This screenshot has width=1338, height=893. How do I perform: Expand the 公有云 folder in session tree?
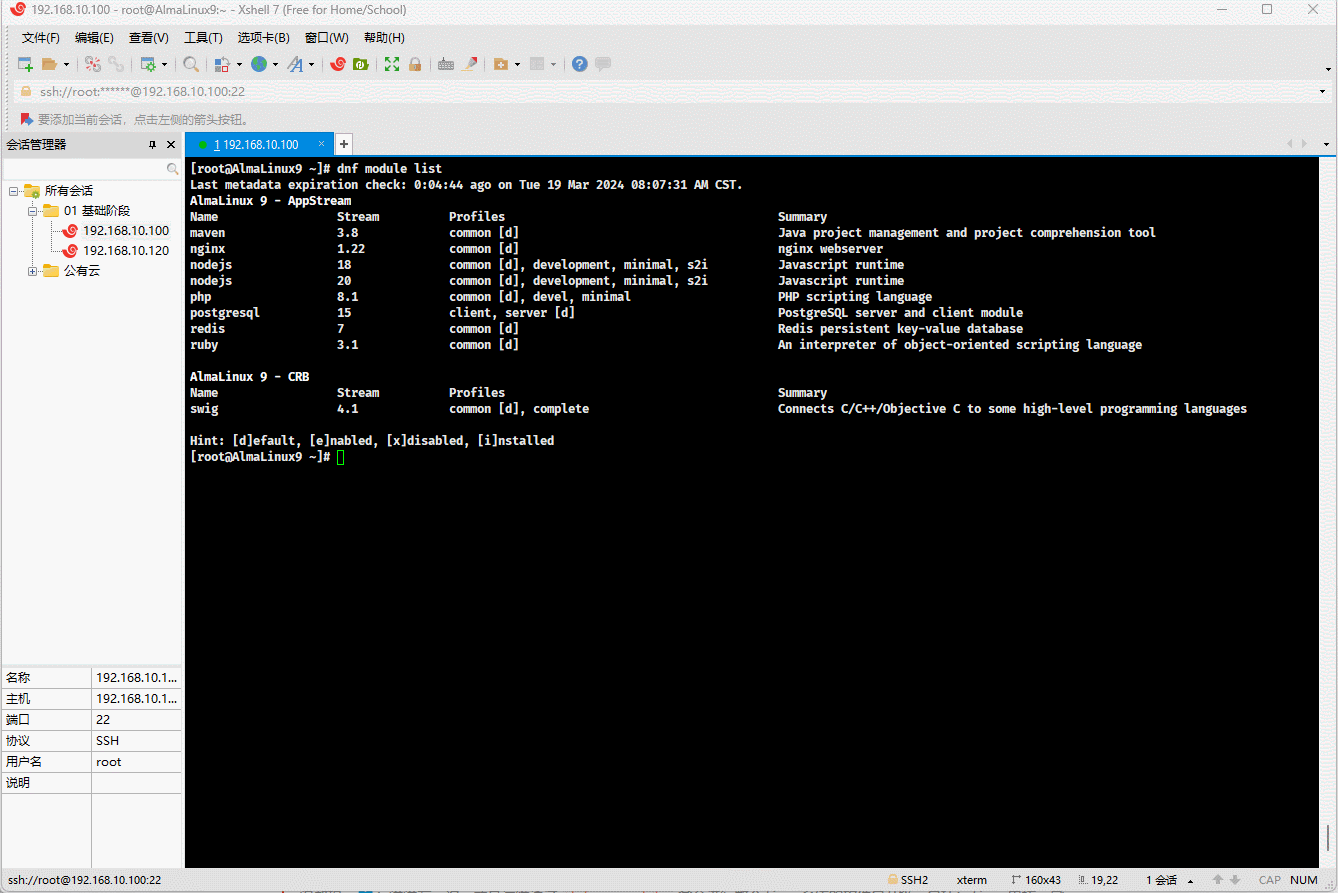coord(33,271)
